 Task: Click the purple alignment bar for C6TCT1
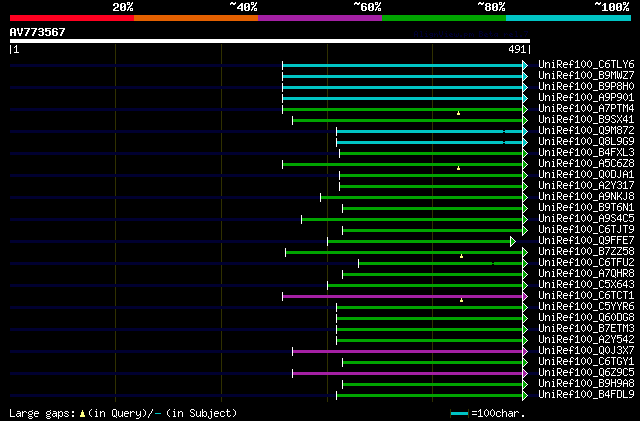(402, 297)
